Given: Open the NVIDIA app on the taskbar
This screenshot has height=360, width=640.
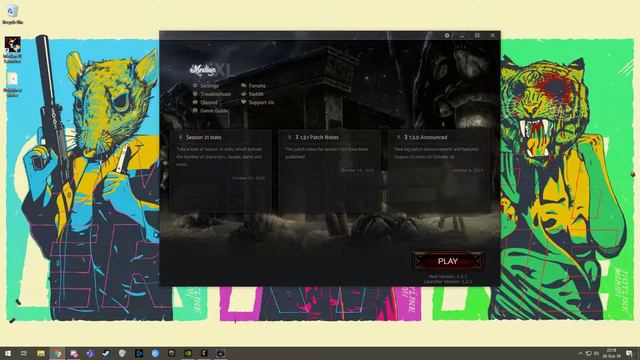Looking at the screenshot, I should pos(188,353).
